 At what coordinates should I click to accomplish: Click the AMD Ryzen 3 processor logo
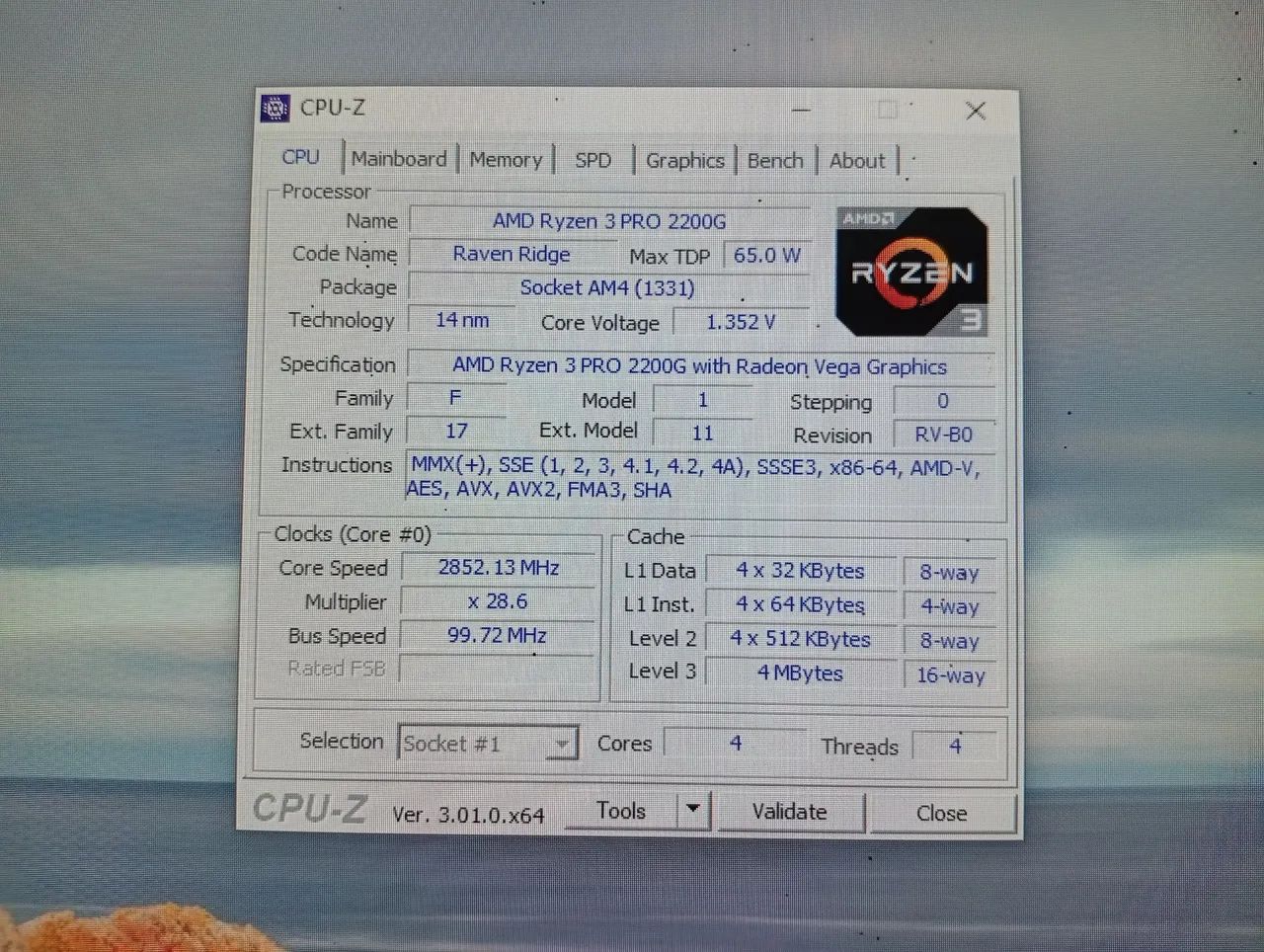[911, 272]
